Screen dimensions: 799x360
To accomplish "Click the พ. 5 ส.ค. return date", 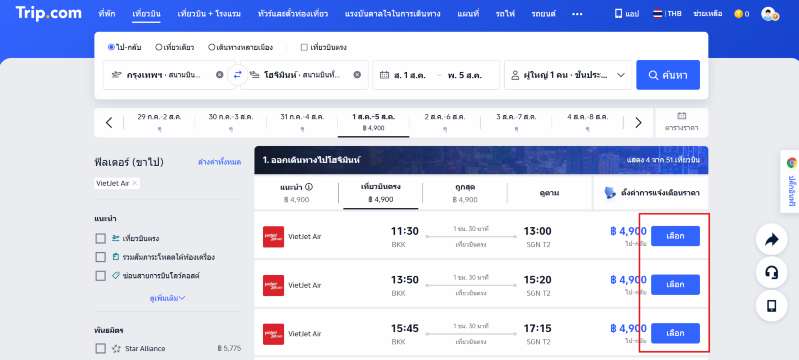I will coord(465,75).
